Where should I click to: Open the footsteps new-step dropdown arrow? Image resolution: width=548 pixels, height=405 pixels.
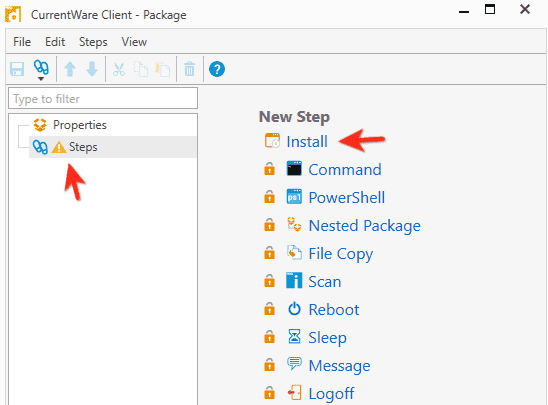click(x=41, y=79)
